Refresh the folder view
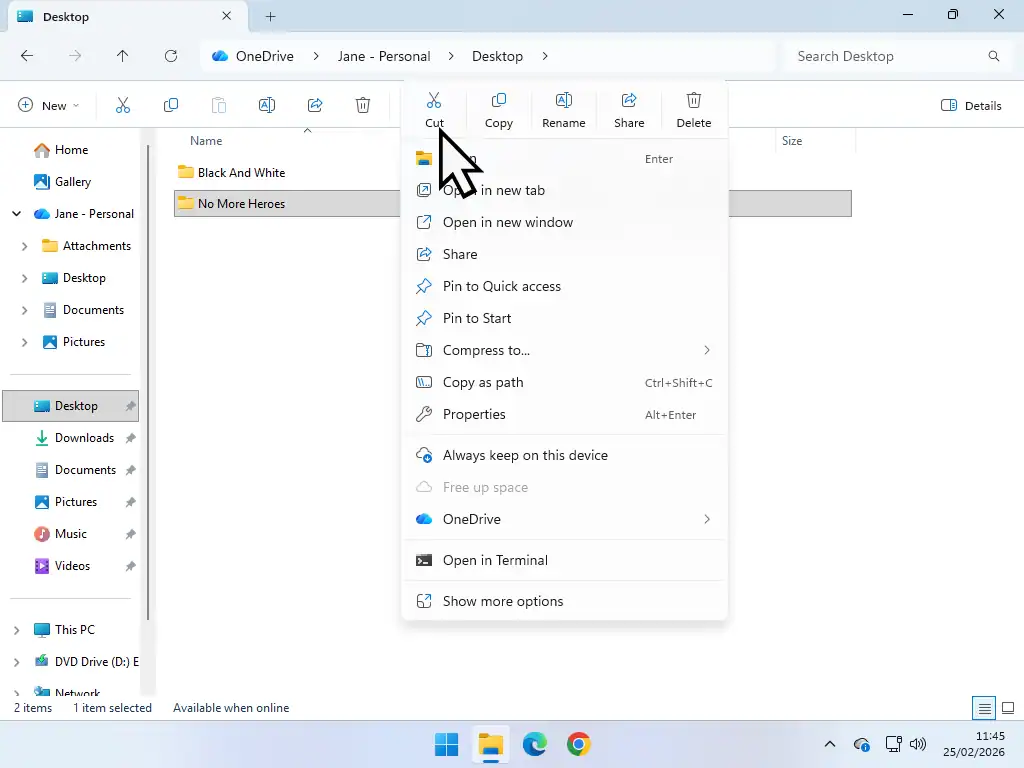1024x768 pixels. (x=171, y=56)
